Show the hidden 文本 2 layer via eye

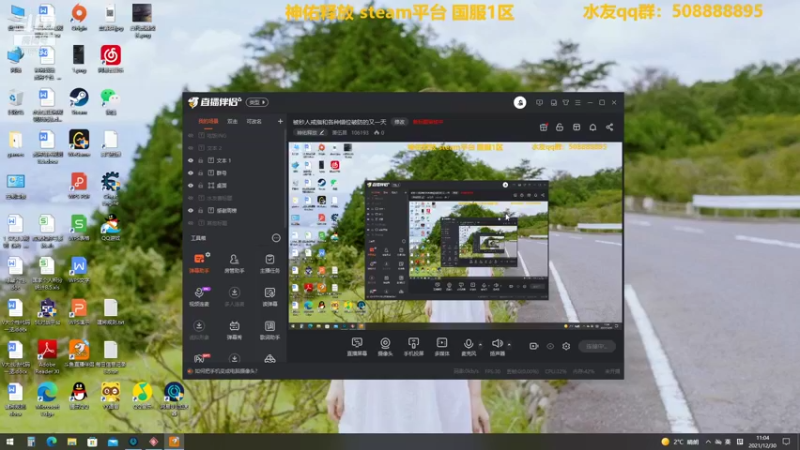click(191, 148)
